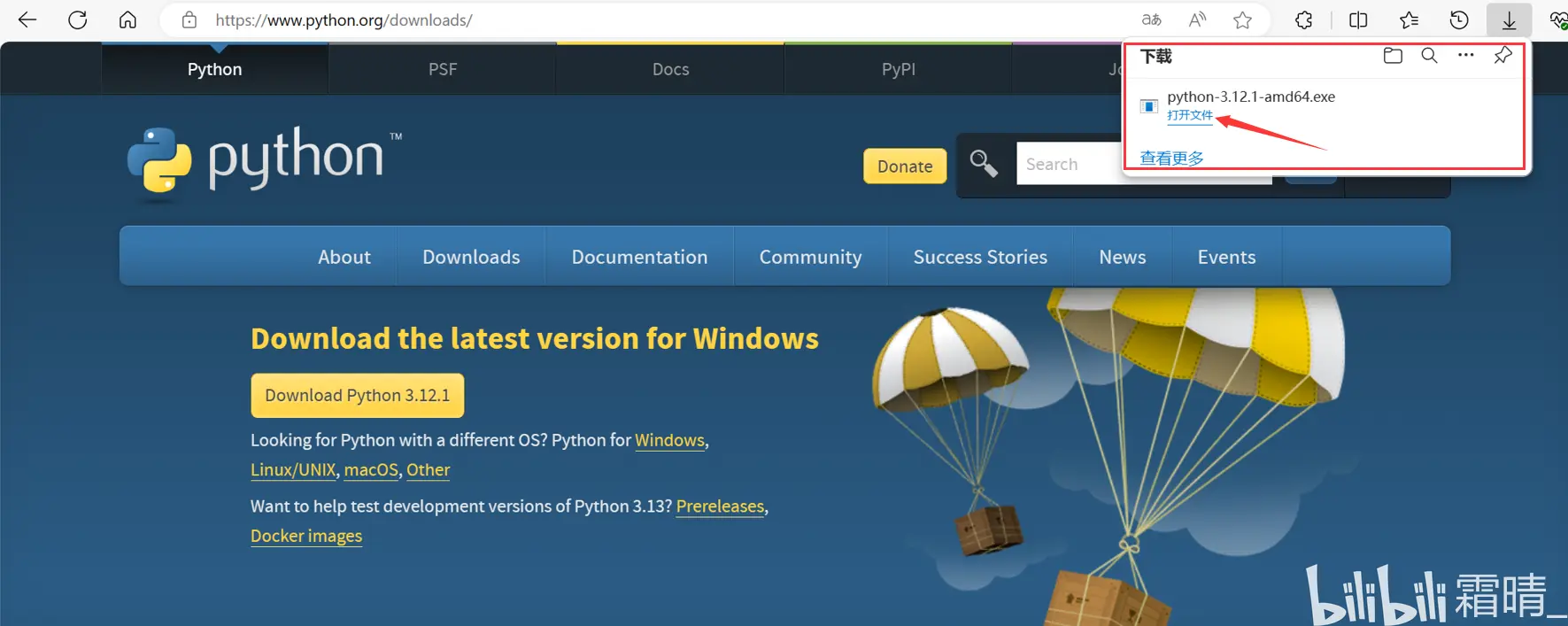The width and height of the screenshot is (1568, 626).
Task: Open the translate page icon
Action: (x=1151, y=19)
